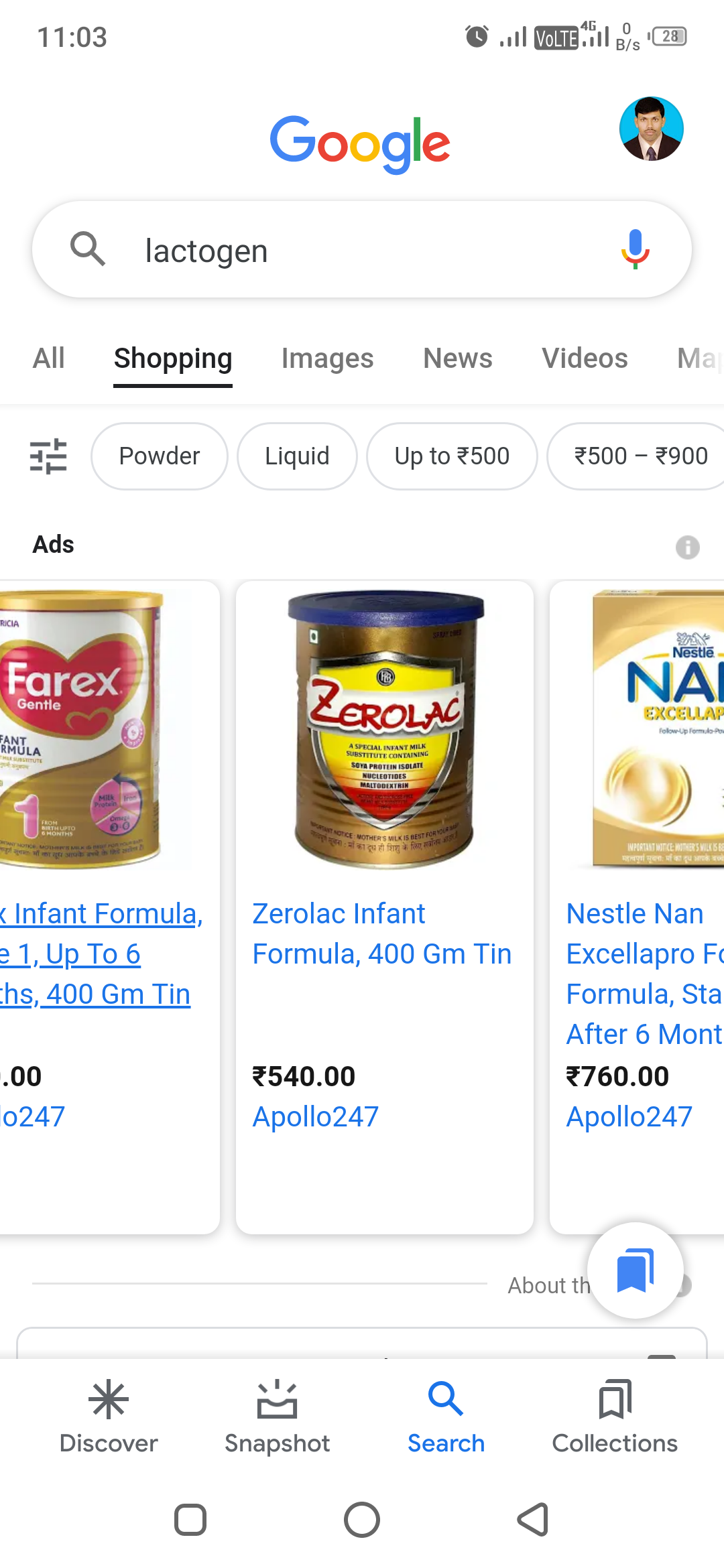Switch to the Images tab
This screenshot has width=724, height=1568.
(327, 358)
